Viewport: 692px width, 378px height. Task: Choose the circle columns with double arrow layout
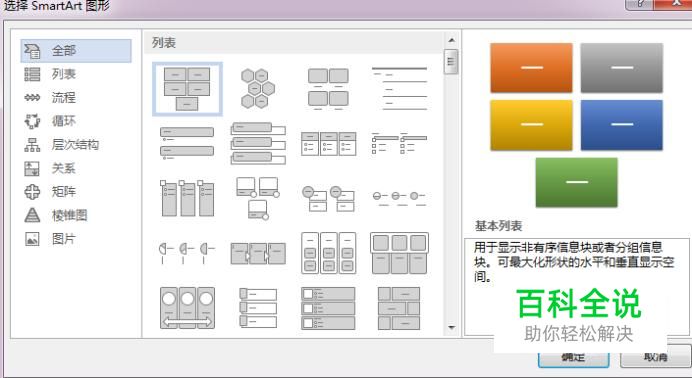coord(187,308)
